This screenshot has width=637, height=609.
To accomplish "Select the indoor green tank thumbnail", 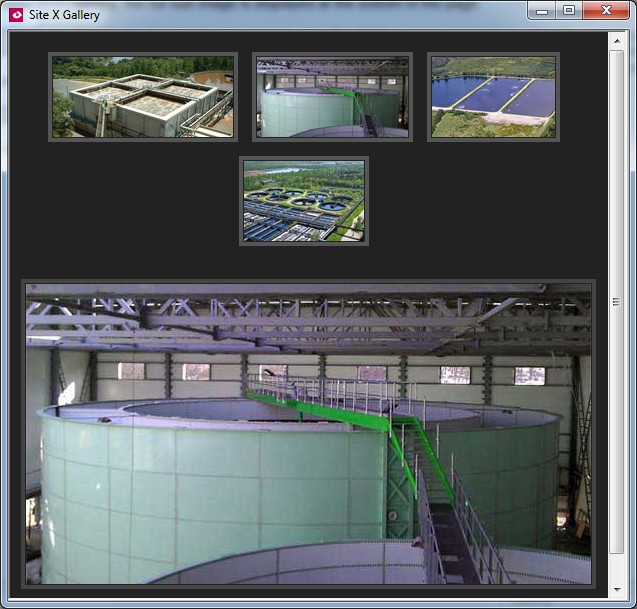I will (332, 97).
